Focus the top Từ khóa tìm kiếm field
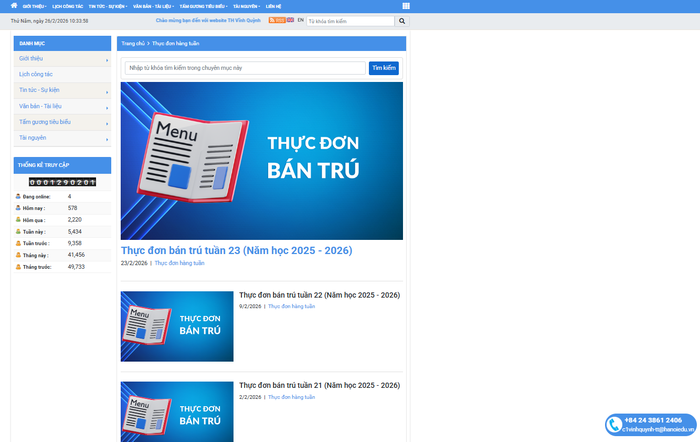Viewport: 700px width, 442px height. (350, 21)
